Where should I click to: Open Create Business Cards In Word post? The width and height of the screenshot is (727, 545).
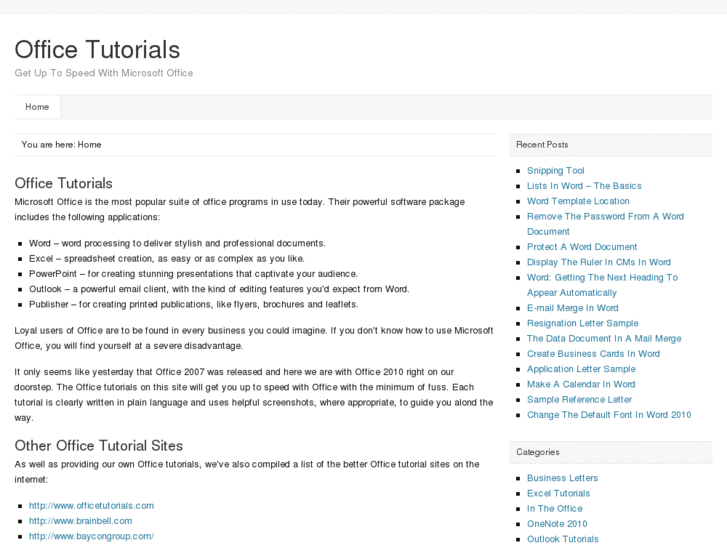[593, 354]
